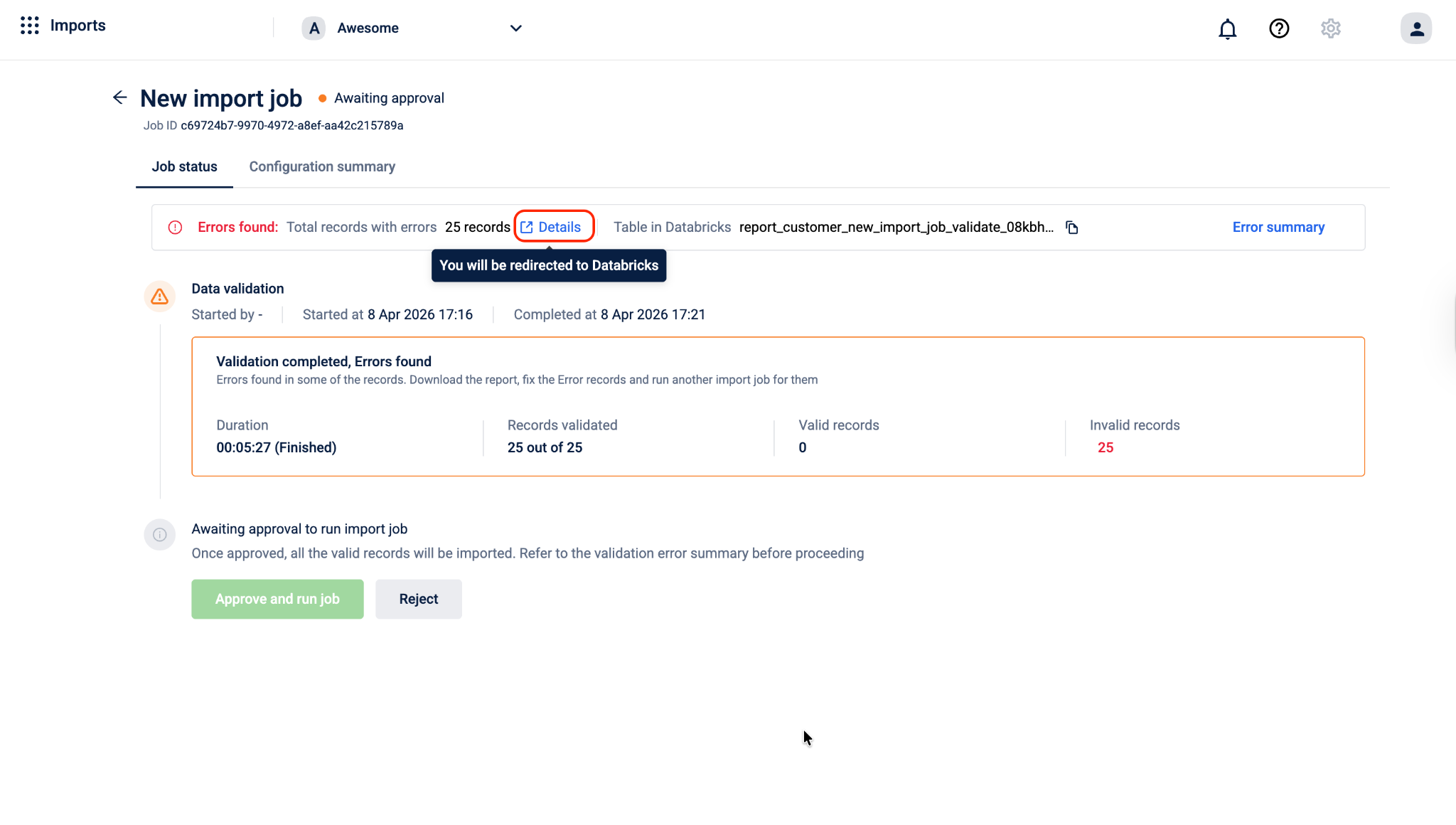Image resolution: width=1456 pixels, height=825 pixels.
Task: Reject the import job
Action: point(418,599)
